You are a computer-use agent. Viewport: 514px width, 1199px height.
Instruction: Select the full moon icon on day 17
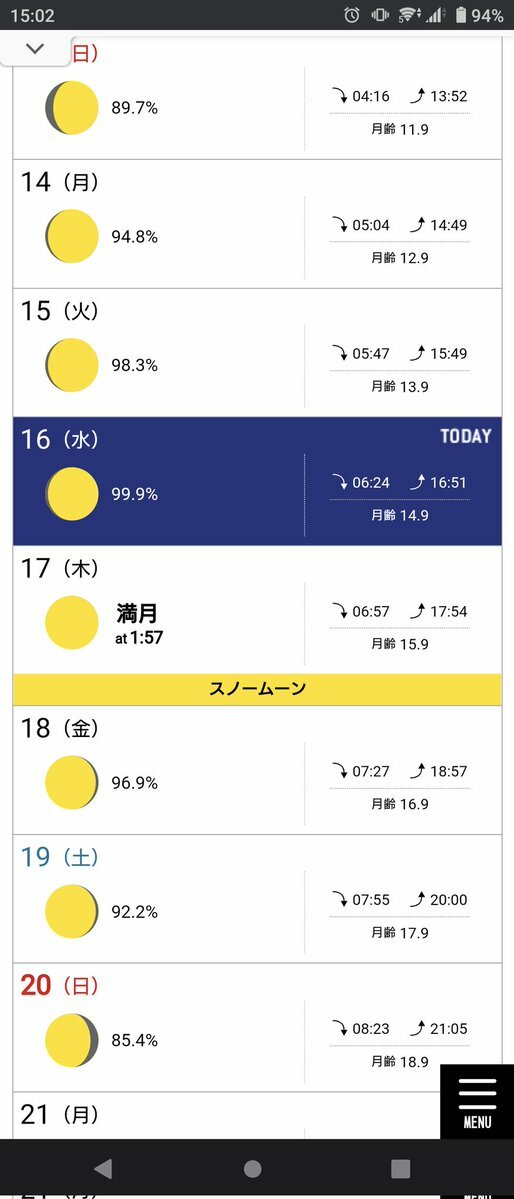72,623
